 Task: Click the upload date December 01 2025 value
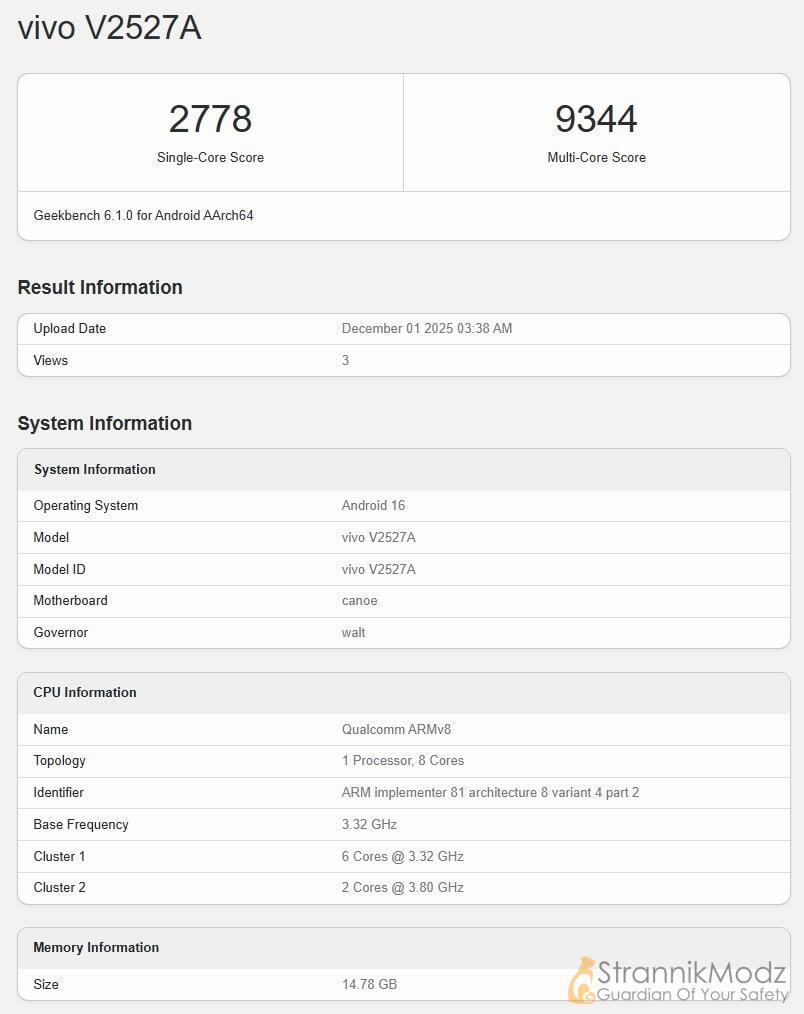coord(427,328)
